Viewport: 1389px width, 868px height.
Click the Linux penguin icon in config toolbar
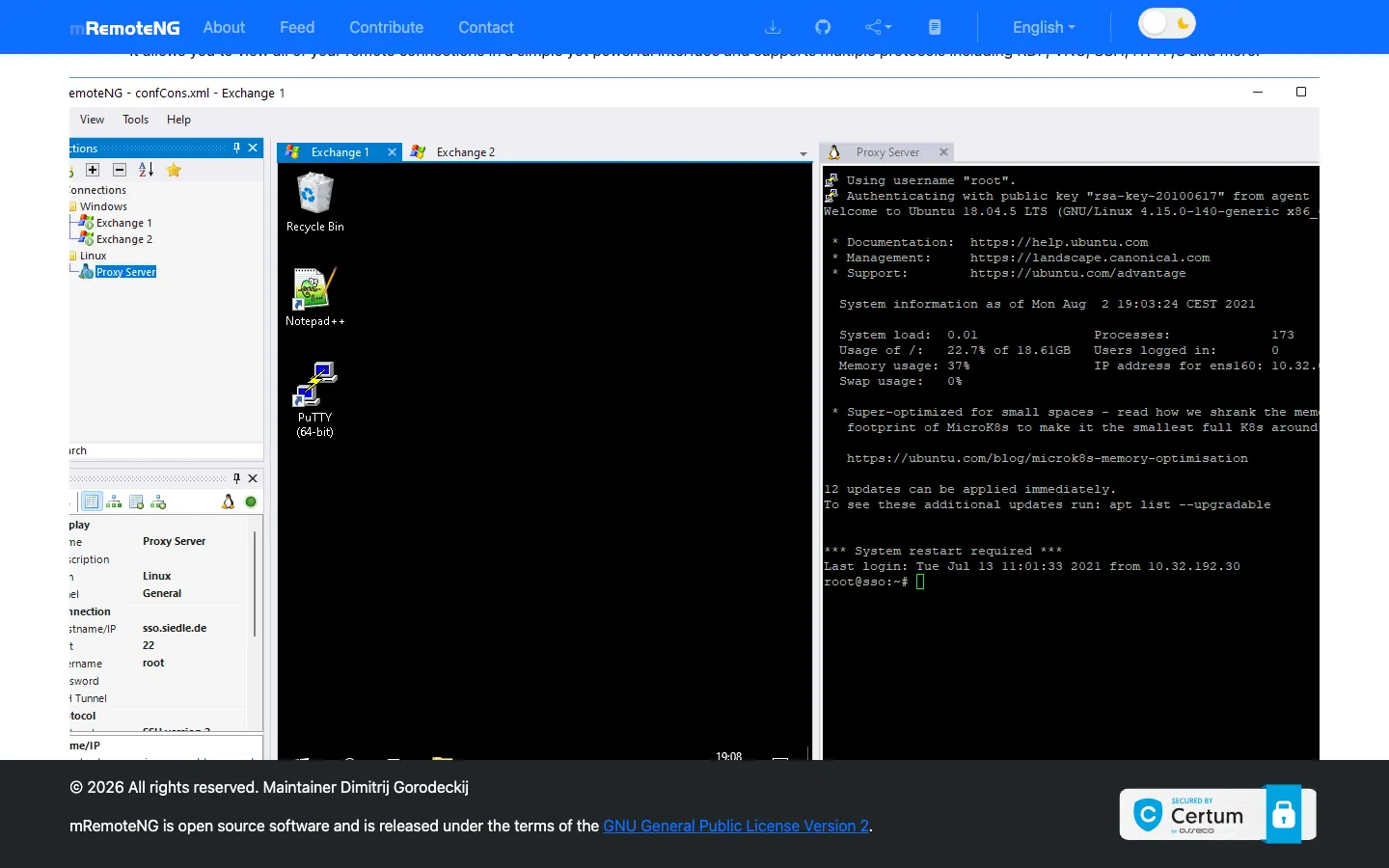tap(228, 502)
